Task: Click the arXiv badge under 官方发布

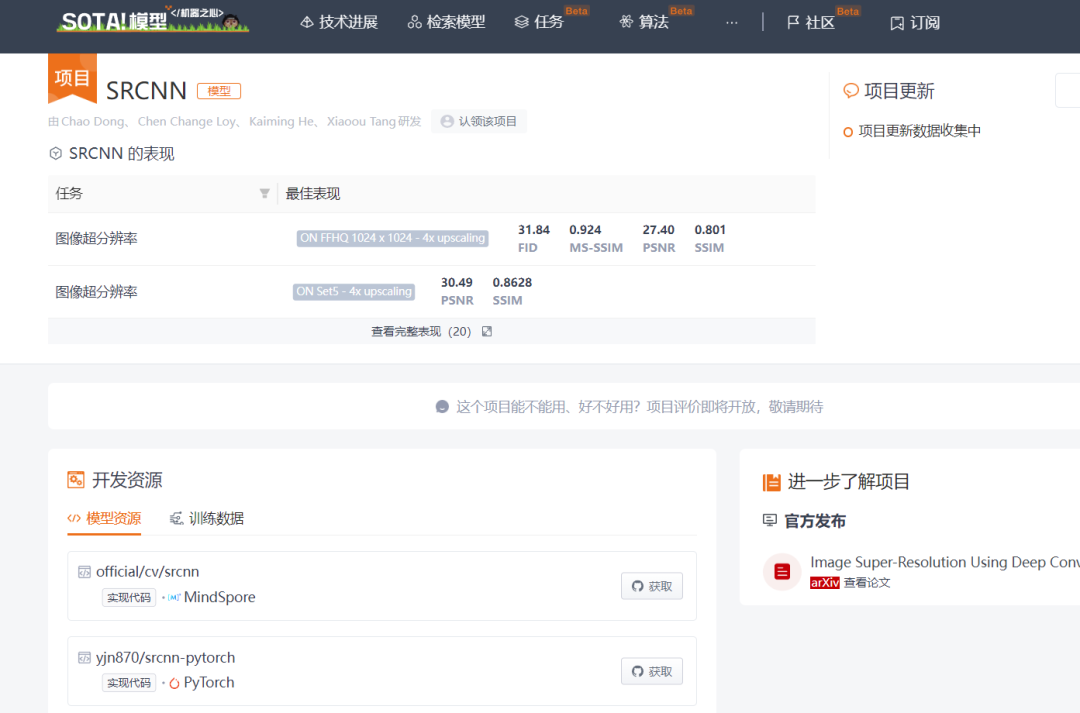Action: tap(825, 581)
